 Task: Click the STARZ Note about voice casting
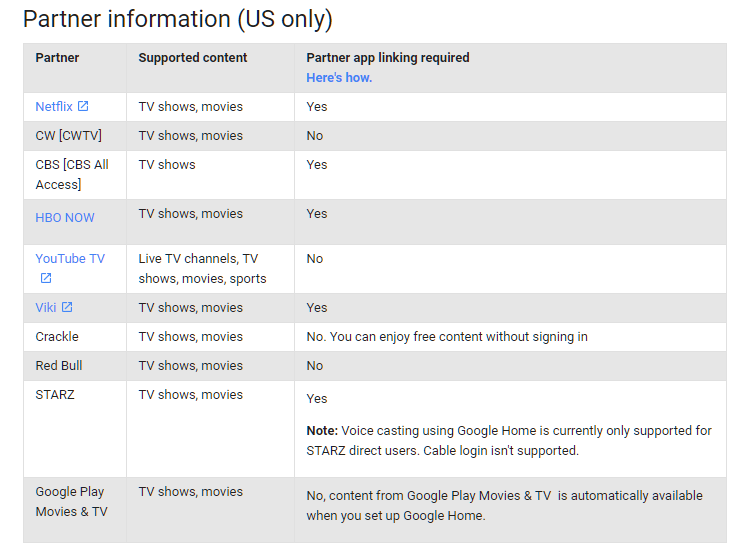click(x=509, y=441)
